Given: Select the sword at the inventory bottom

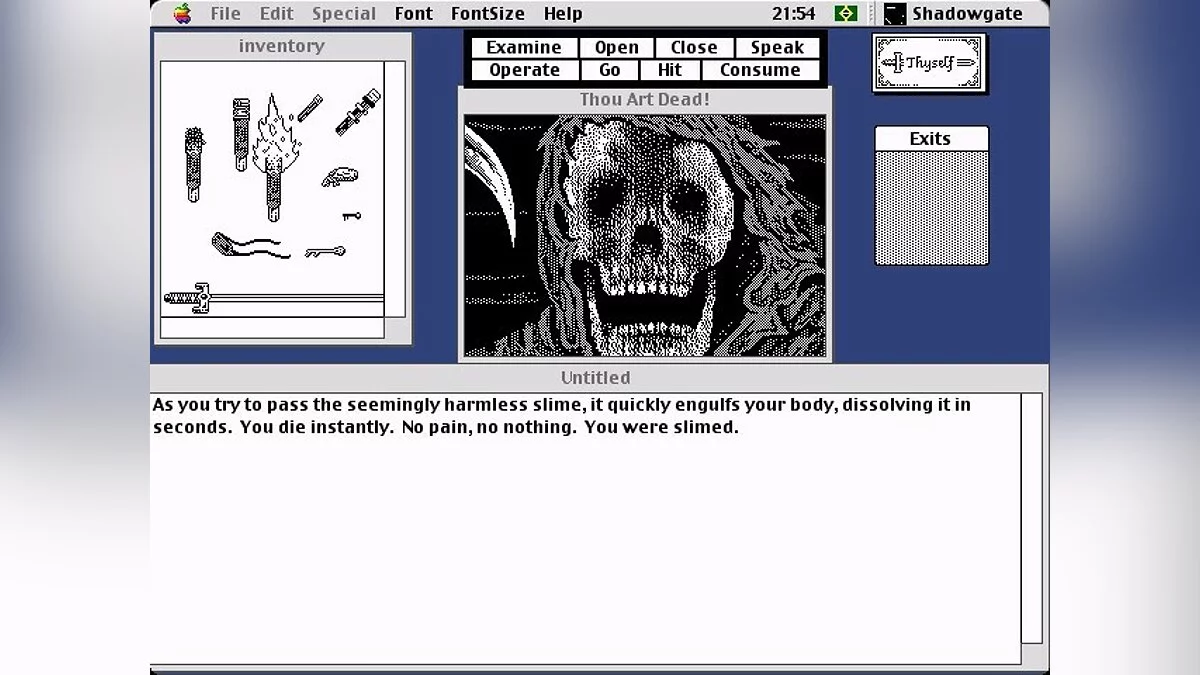Looking at the screenshot, I should coord(273,297).
